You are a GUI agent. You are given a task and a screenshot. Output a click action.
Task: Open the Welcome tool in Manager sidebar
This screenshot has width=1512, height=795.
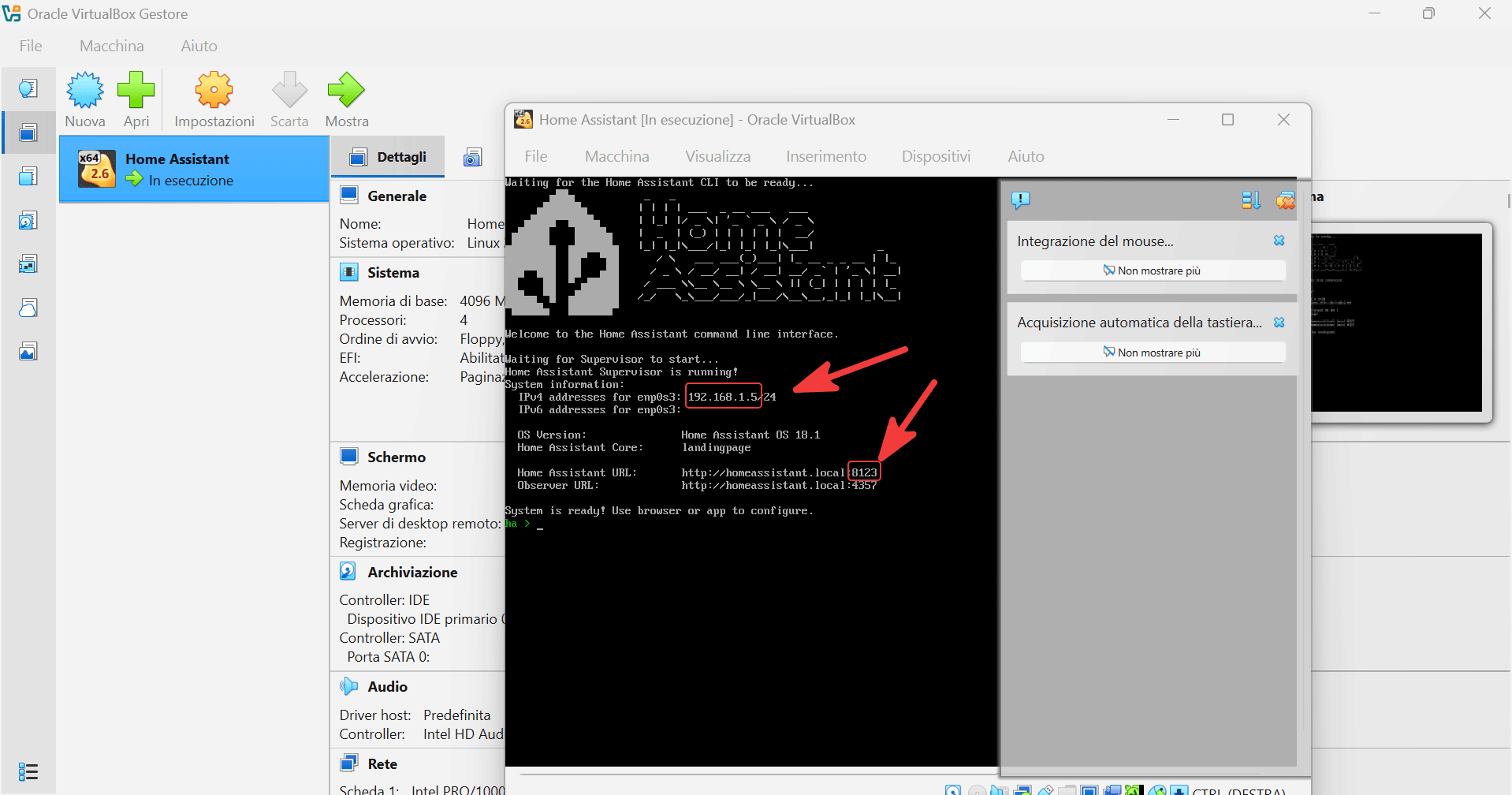click(28, 88)
